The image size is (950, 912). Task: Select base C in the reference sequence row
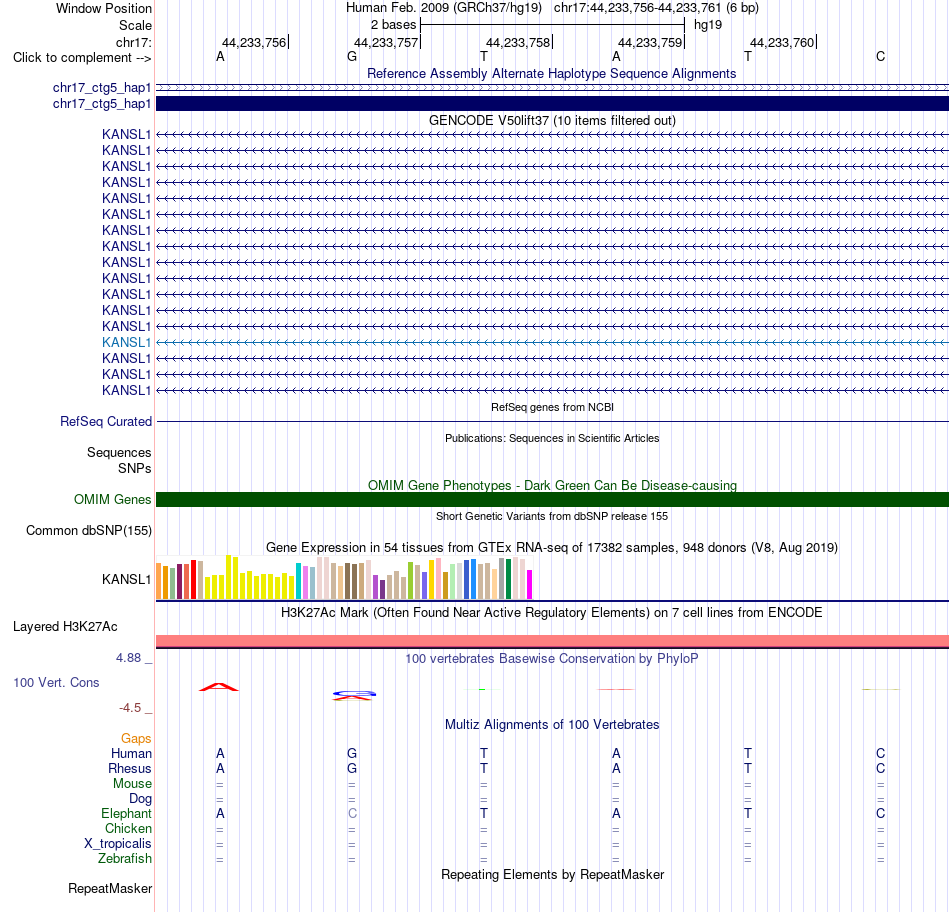(880, 57)
